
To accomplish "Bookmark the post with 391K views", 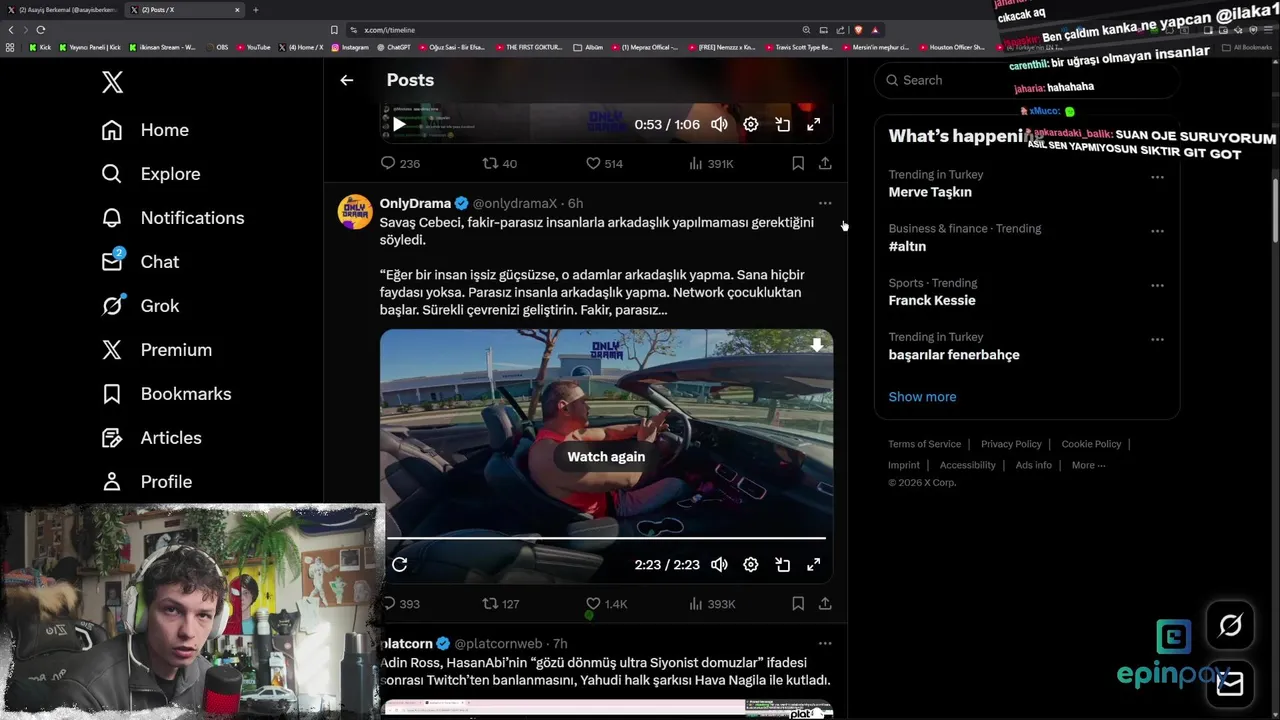I will point(798,163).
